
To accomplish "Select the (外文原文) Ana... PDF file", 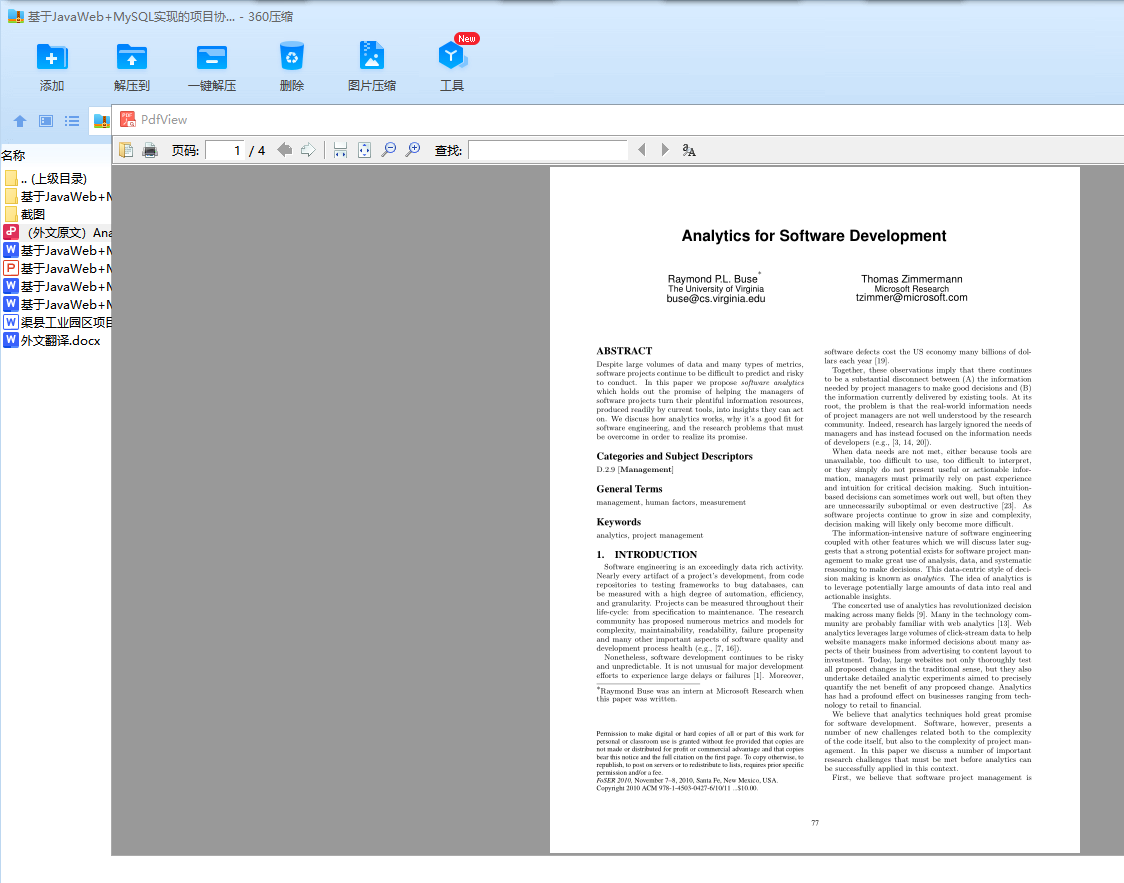I will (56, 232).
